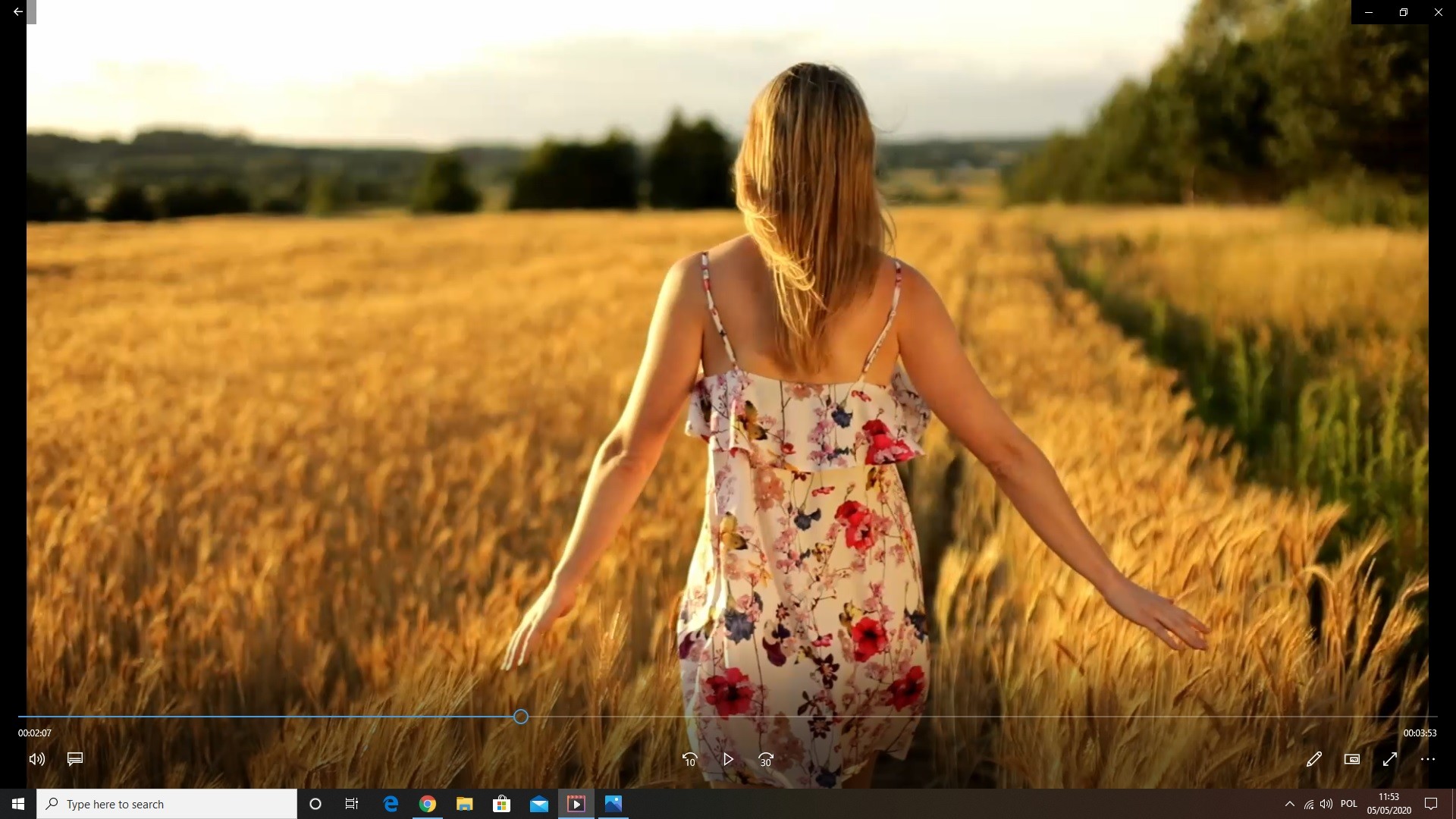This screenshot has height=819, width=1456.
Task: Open the subtitles and captions menu
Action: 75,759
